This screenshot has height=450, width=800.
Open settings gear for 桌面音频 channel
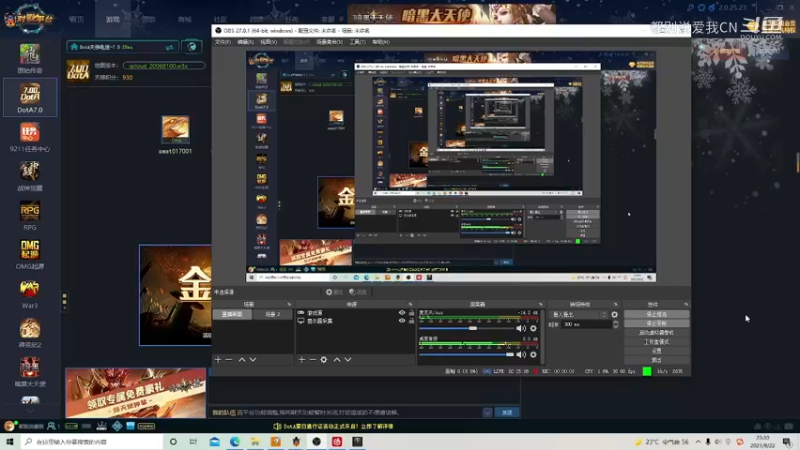pos(533,355)
